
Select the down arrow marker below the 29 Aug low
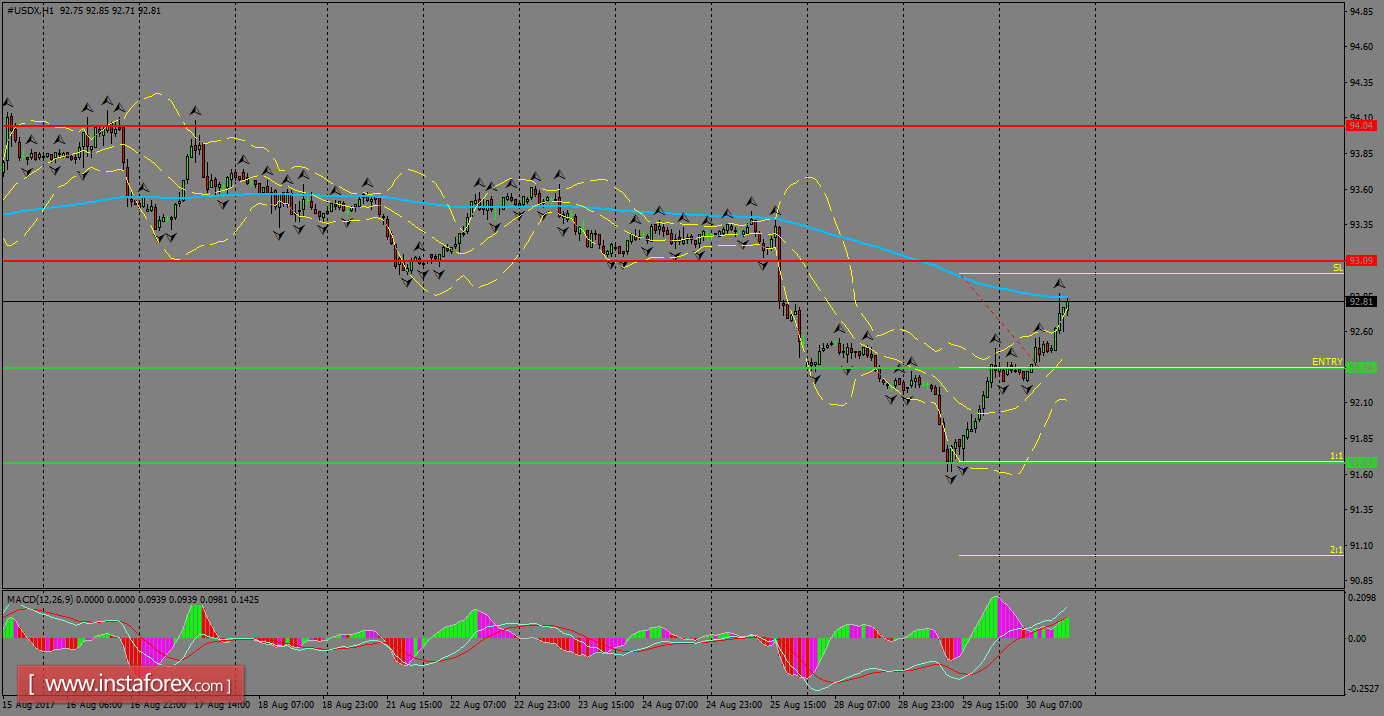pos(952,477)
